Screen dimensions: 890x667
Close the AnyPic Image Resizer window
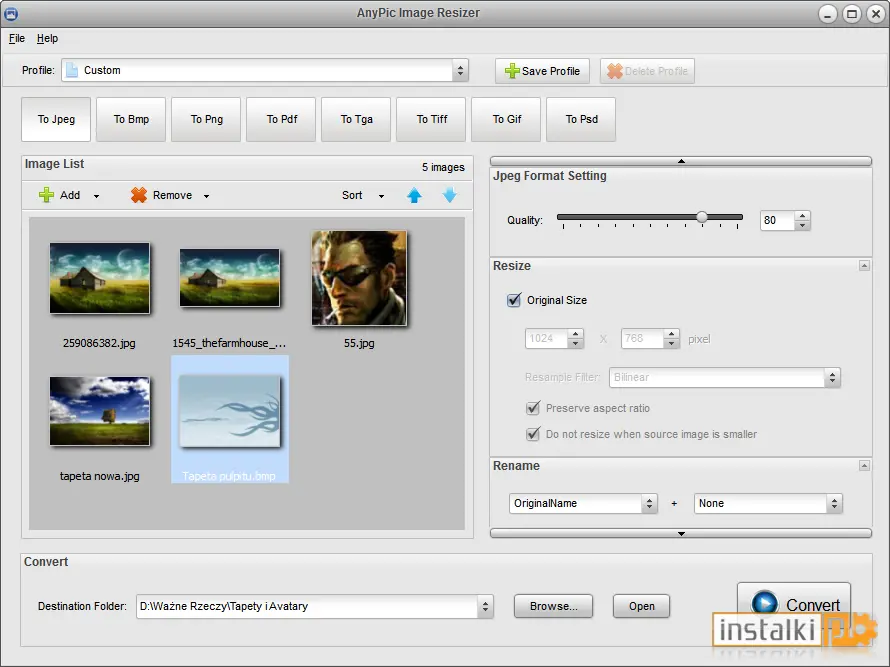click(x=876, y=14)
